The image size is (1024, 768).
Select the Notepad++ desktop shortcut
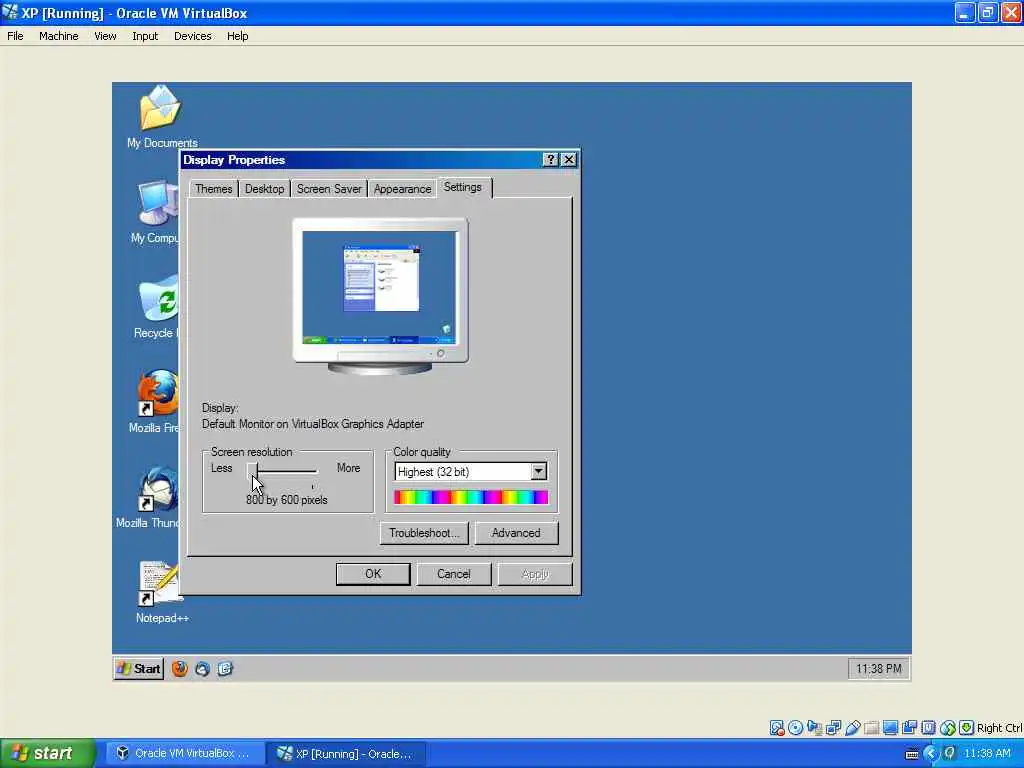tap(161, 592)
